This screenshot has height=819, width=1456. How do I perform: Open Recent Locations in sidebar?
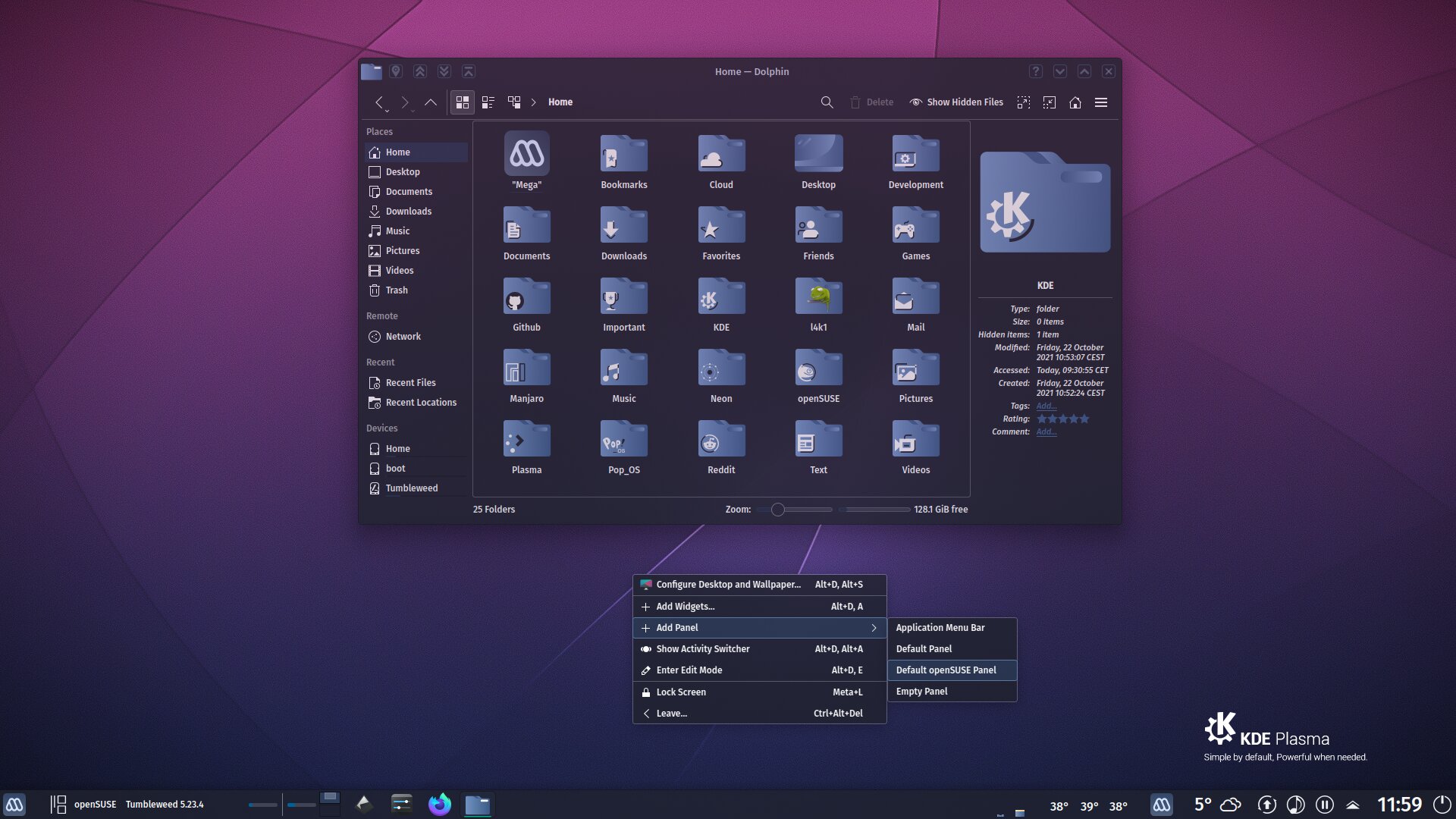[416, 403]
